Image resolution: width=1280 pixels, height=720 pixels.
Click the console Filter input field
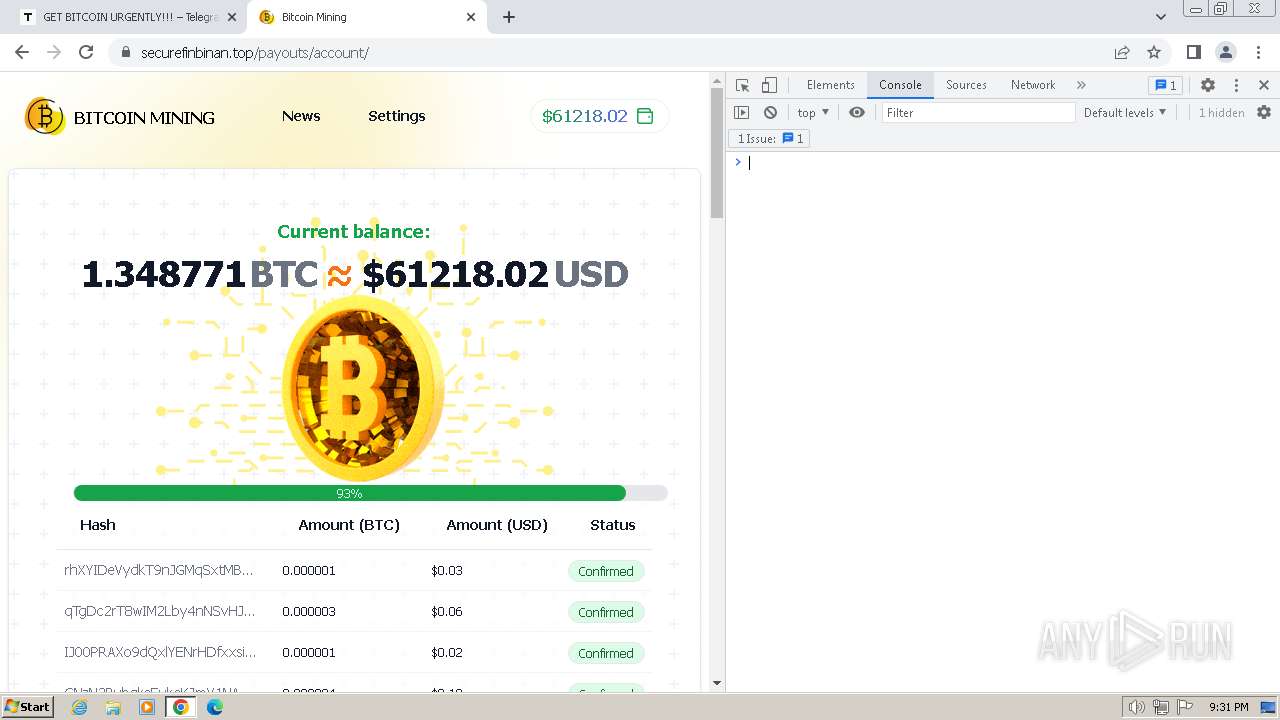tap(978, 113)
